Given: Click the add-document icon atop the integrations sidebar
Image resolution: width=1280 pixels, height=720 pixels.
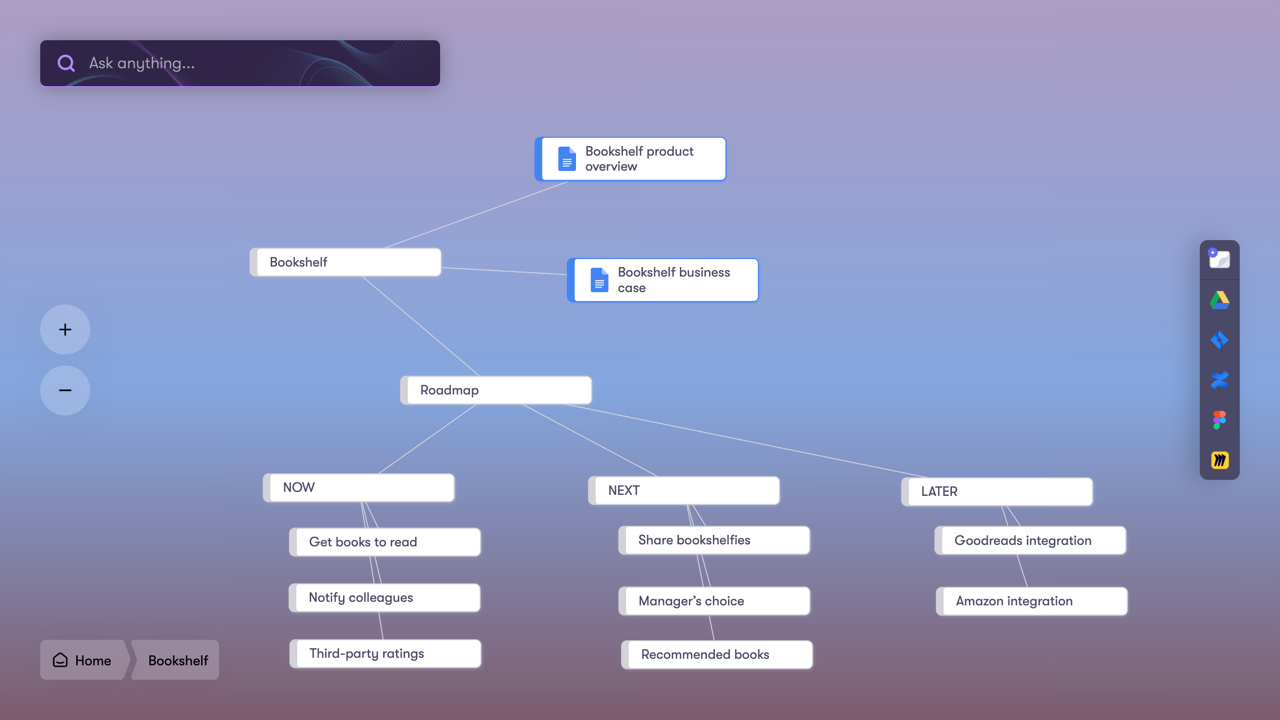Looking at the screenshot, I should point(1219,258).
